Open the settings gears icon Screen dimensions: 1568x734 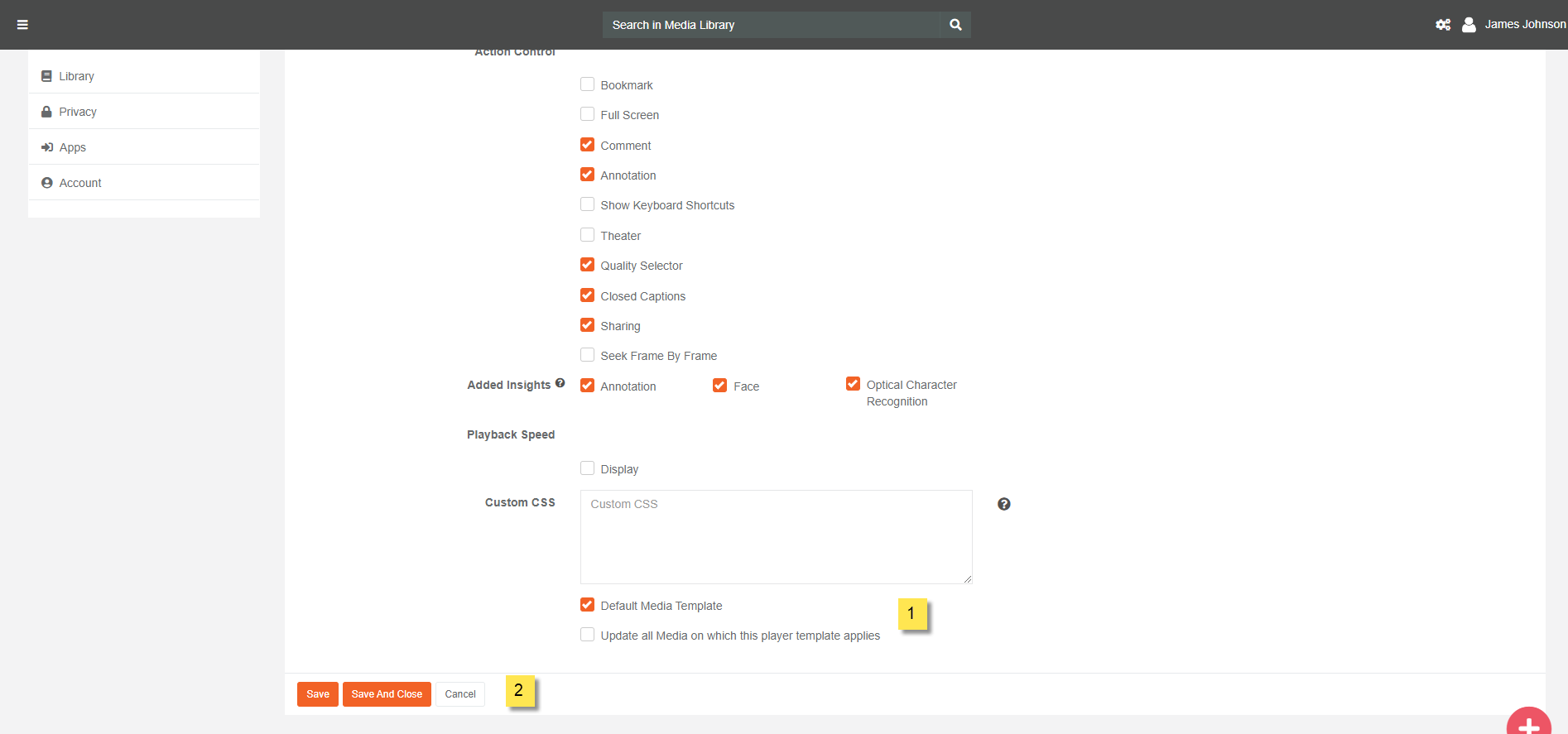(x=1443, y=25)
